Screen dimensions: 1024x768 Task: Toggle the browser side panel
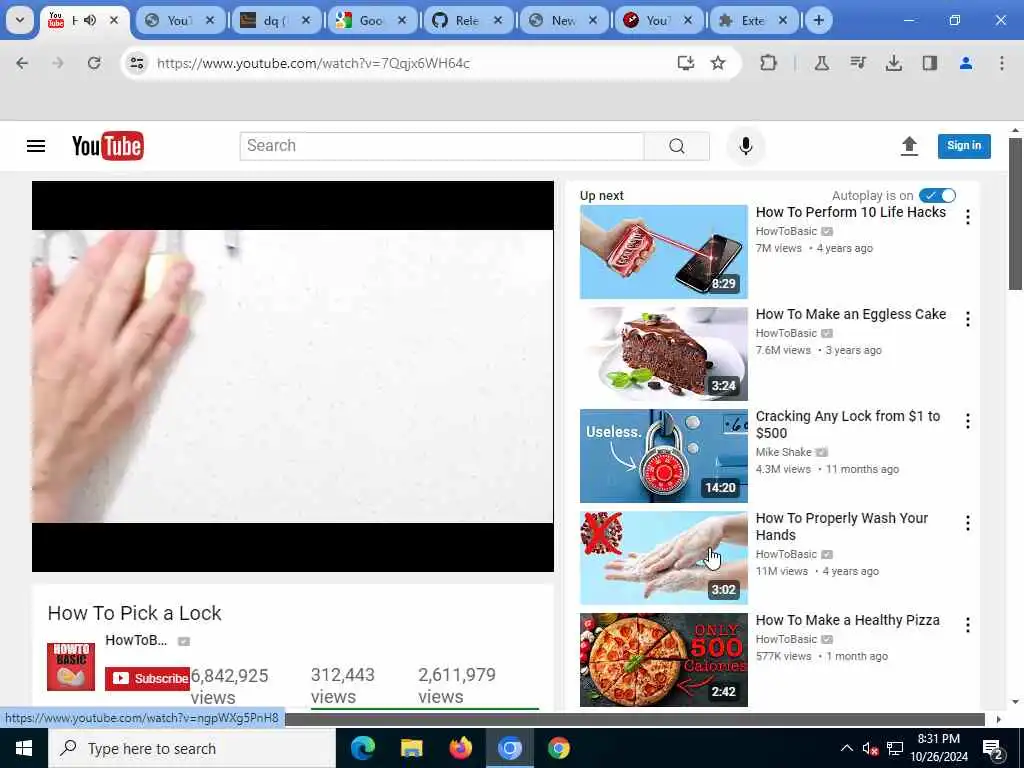[929, 63]
